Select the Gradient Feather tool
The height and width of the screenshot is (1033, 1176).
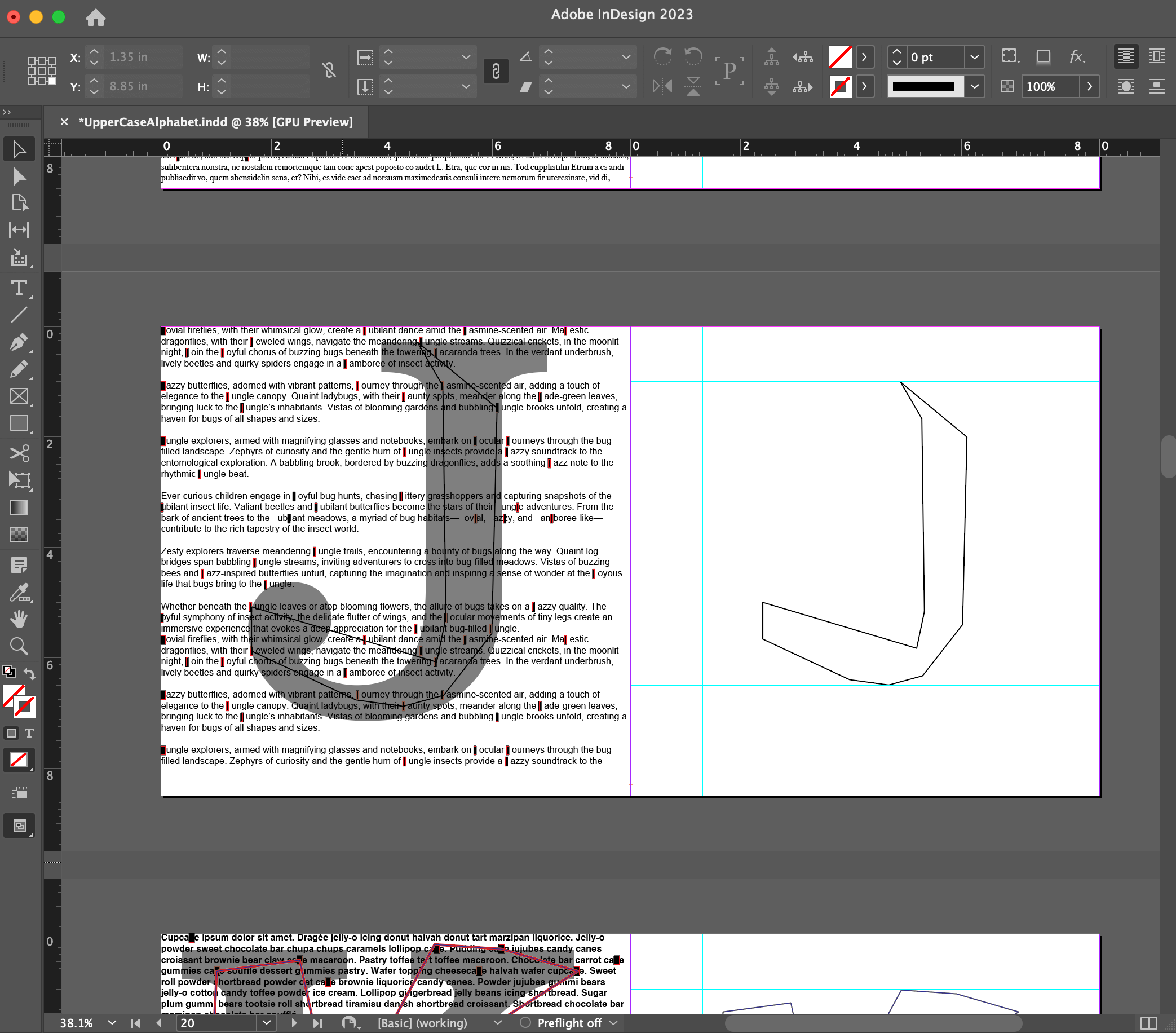click(19, 535)
